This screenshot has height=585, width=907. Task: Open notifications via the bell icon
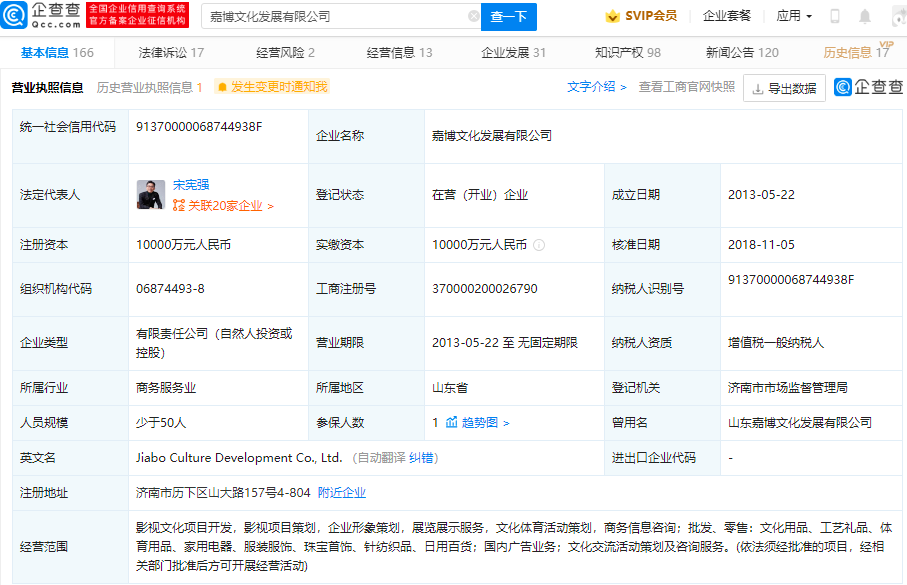pyautogui.click(x=864, y=15)
